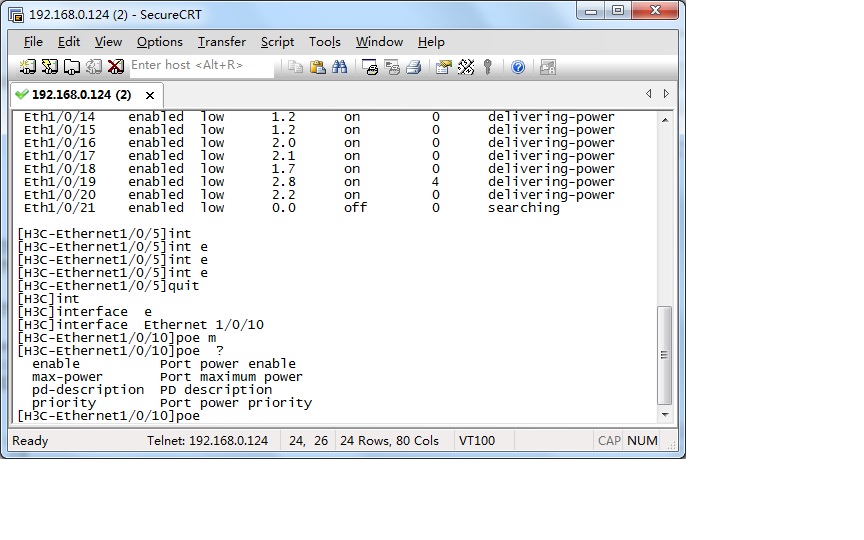Click the max-power option text
The height and width of the screenshot is (540, 864).
[67, 377]
